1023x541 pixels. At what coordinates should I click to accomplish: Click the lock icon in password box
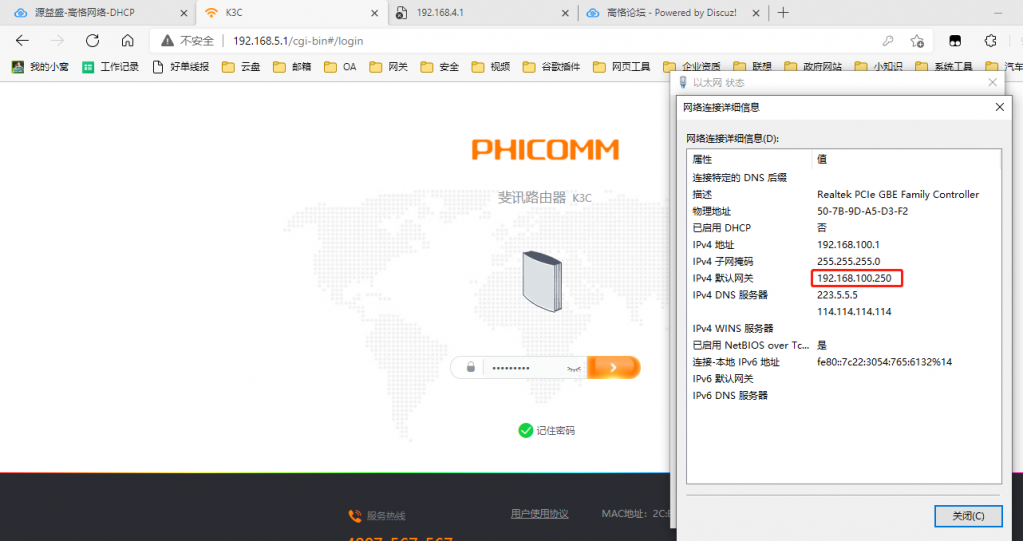(470, 367)
